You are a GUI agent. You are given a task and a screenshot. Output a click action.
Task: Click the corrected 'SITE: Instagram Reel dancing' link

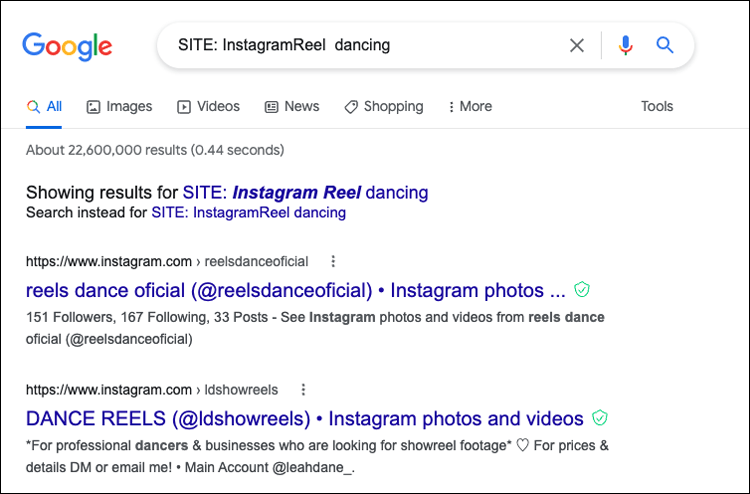pos(305,192)
